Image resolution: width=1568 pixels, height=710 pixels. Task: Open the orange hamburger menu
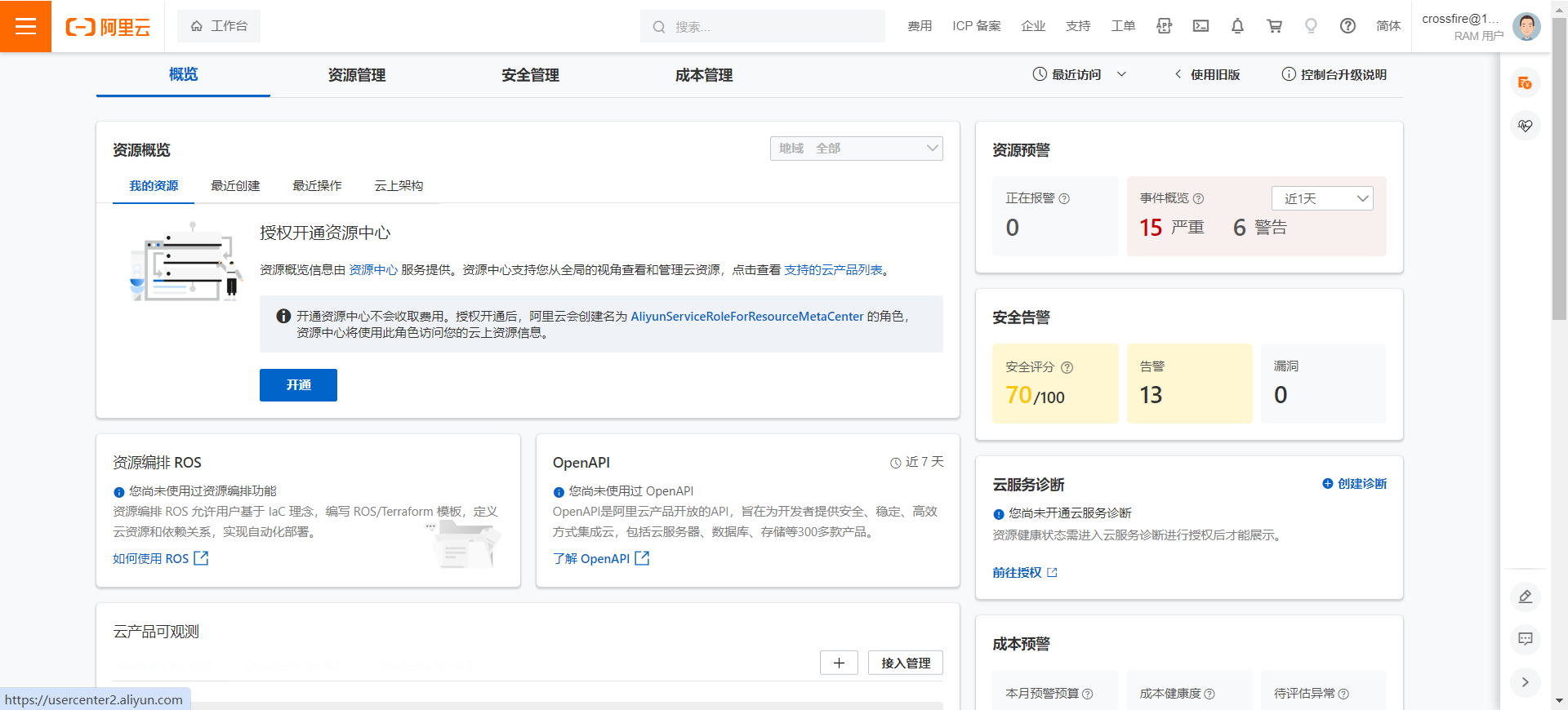[25, 26]
